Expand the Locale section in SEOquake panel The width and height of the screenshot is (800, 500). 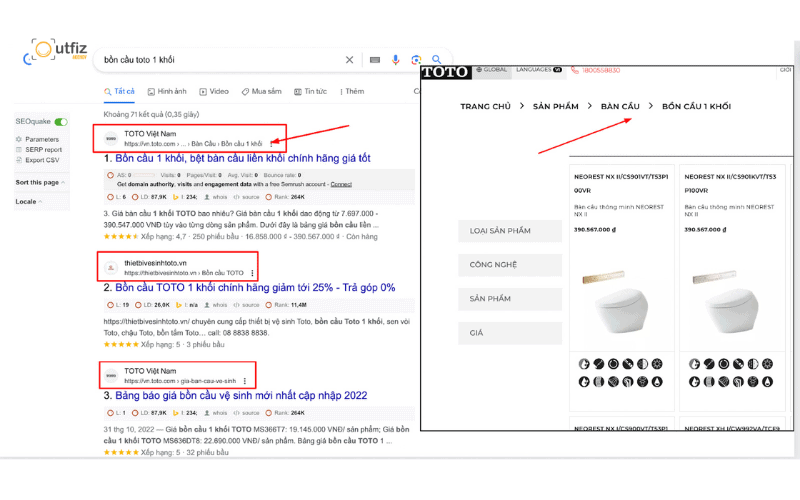pyautogui.click(x=29, y=202)
